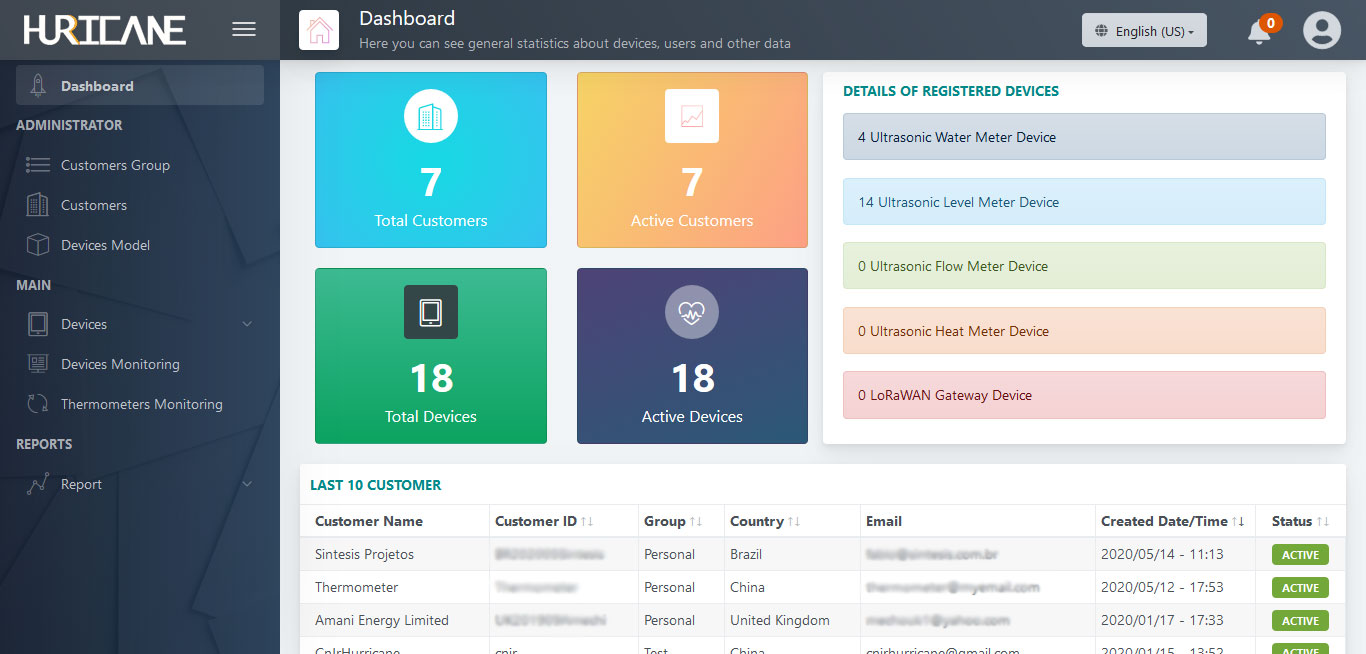This screenshot has height=654, width=1366.
Task: Click ACTIVE status badge for Sintesis Projetos
Action: click(1300, 555)
